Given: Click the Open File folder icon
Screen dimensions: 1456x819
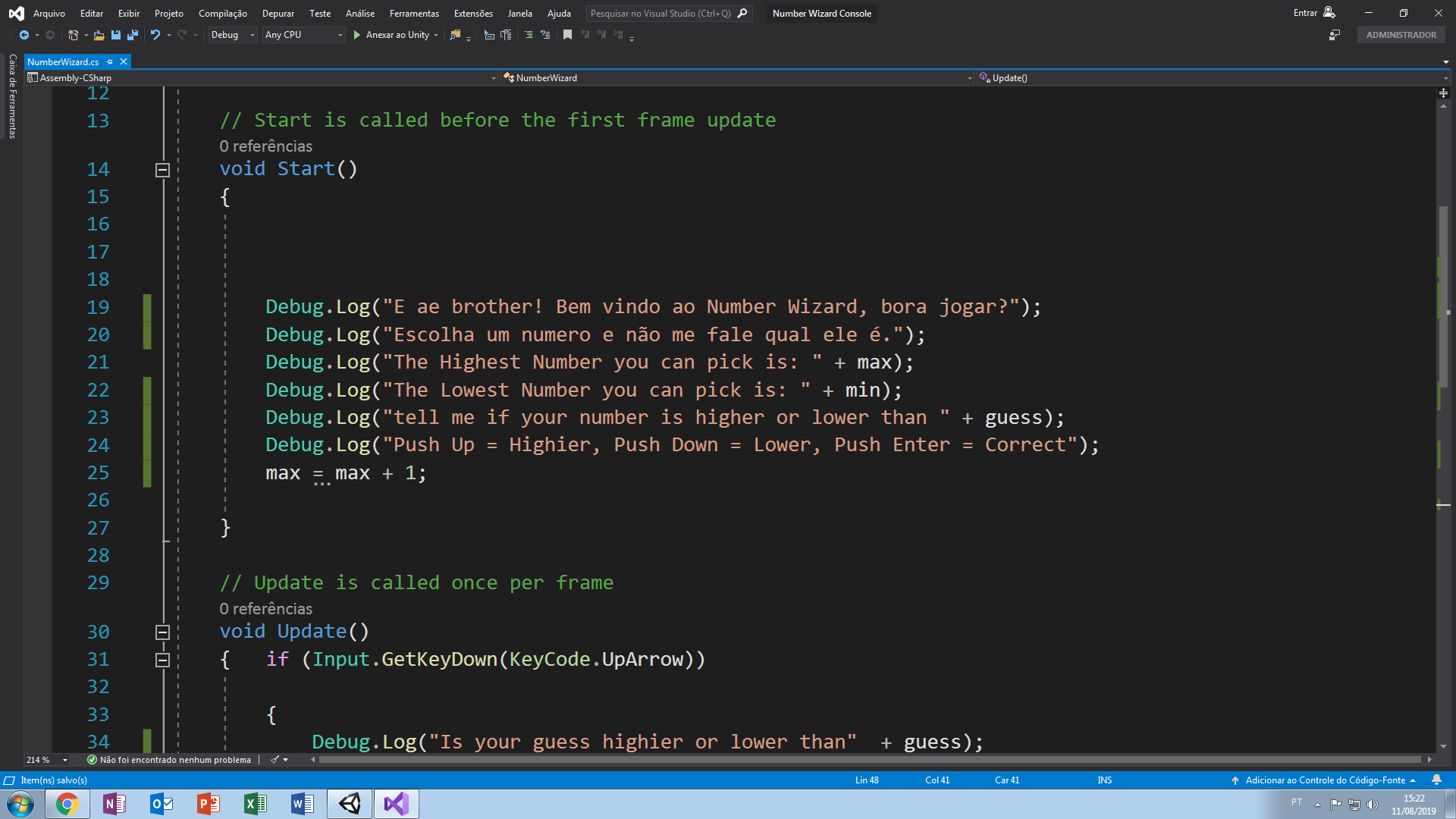Looking at the screenshot, I should tap(99, 35).
